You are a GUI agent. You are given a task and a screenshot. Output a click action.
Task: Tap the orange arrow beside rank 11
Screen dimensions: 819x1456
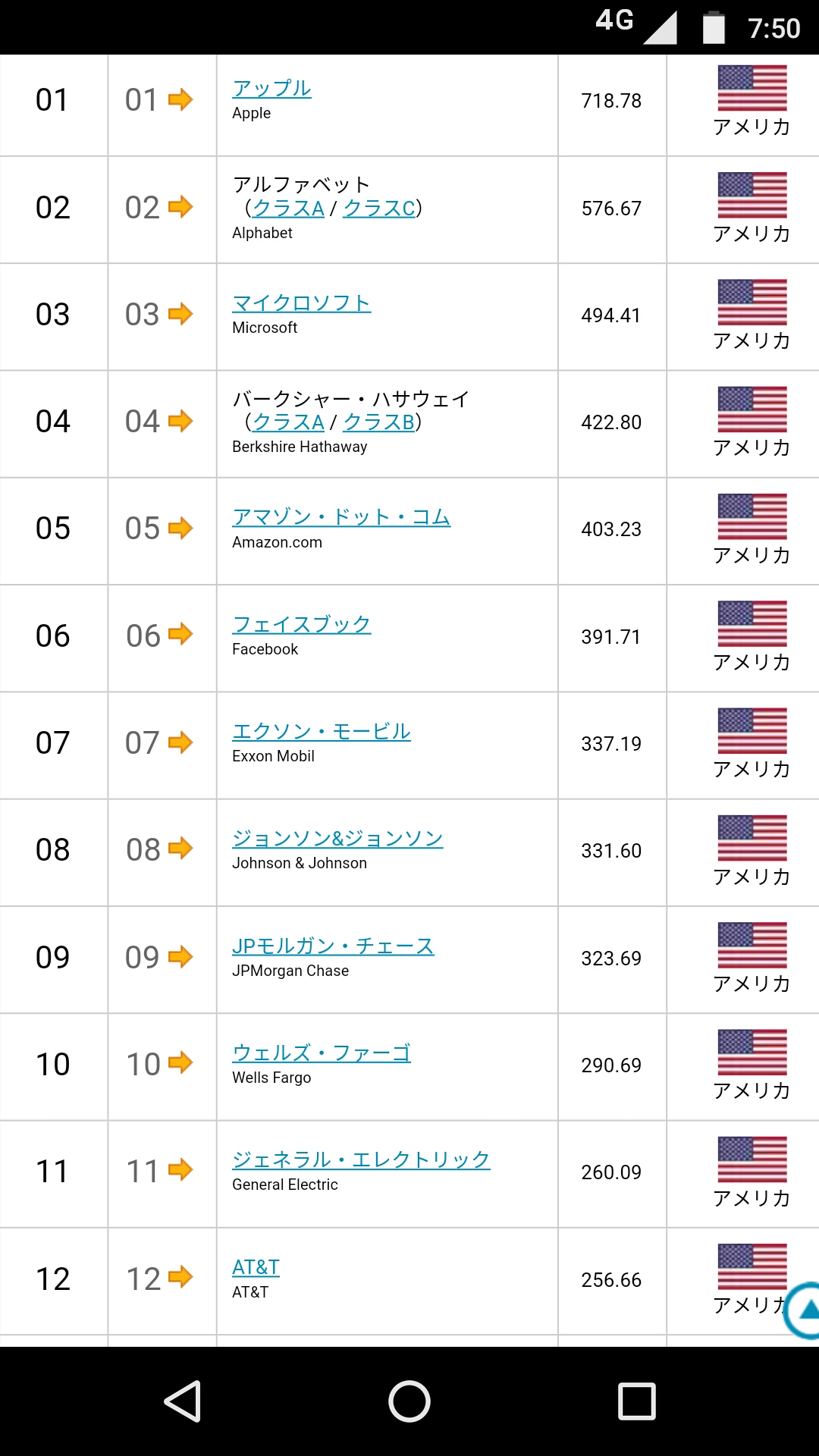click(180, 1170)
